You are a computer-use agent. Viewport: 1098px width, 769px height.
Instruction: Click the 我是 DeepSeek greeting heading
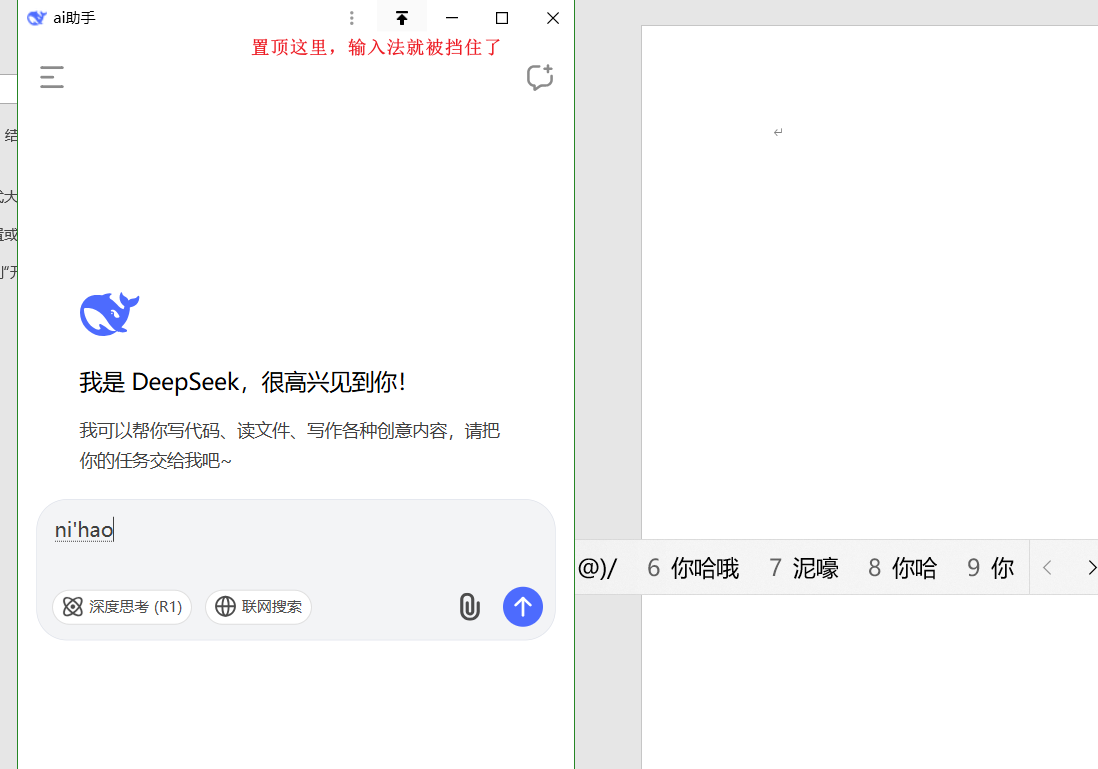(x=242, y=382)
